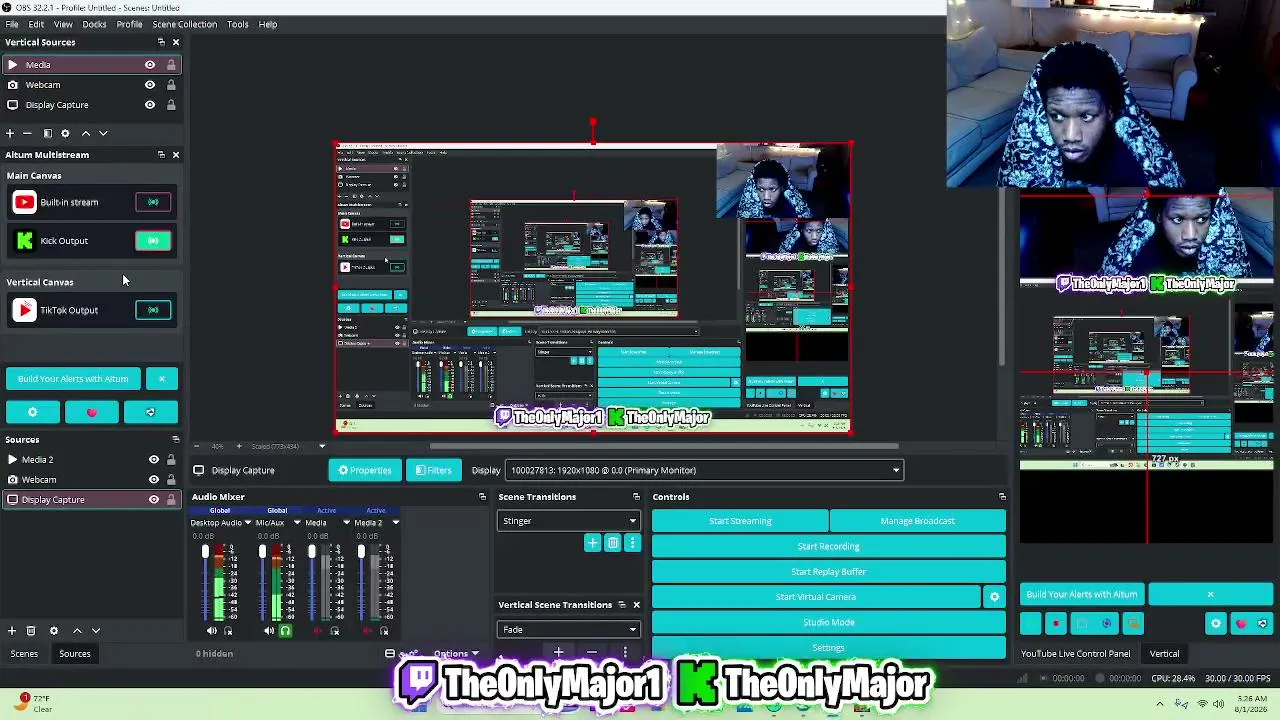Screen dimensions: 1280x720
Task: Toggle Built-in stream output on
Action: click(x=153, y=202)
